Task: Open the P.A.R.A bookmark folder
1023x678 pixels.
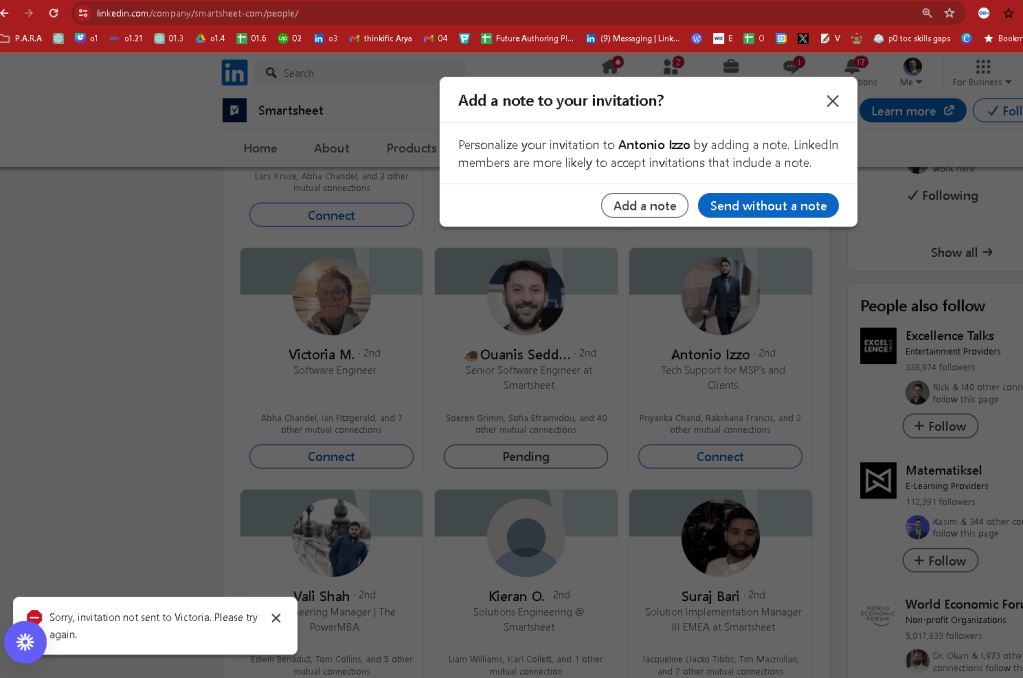Action: [x=21, y=39]
